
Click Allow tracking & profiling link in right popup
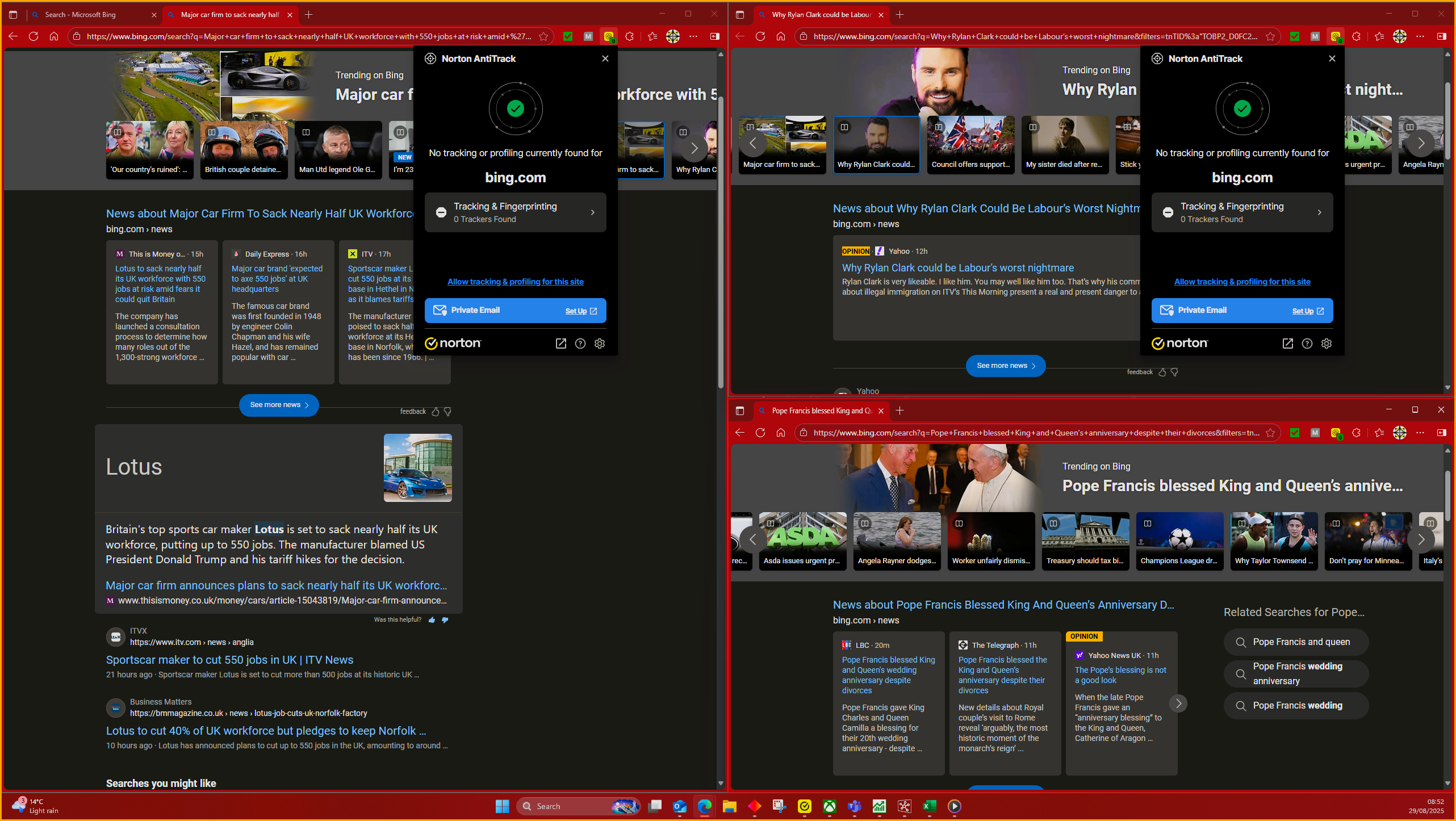pos(1242,282)
